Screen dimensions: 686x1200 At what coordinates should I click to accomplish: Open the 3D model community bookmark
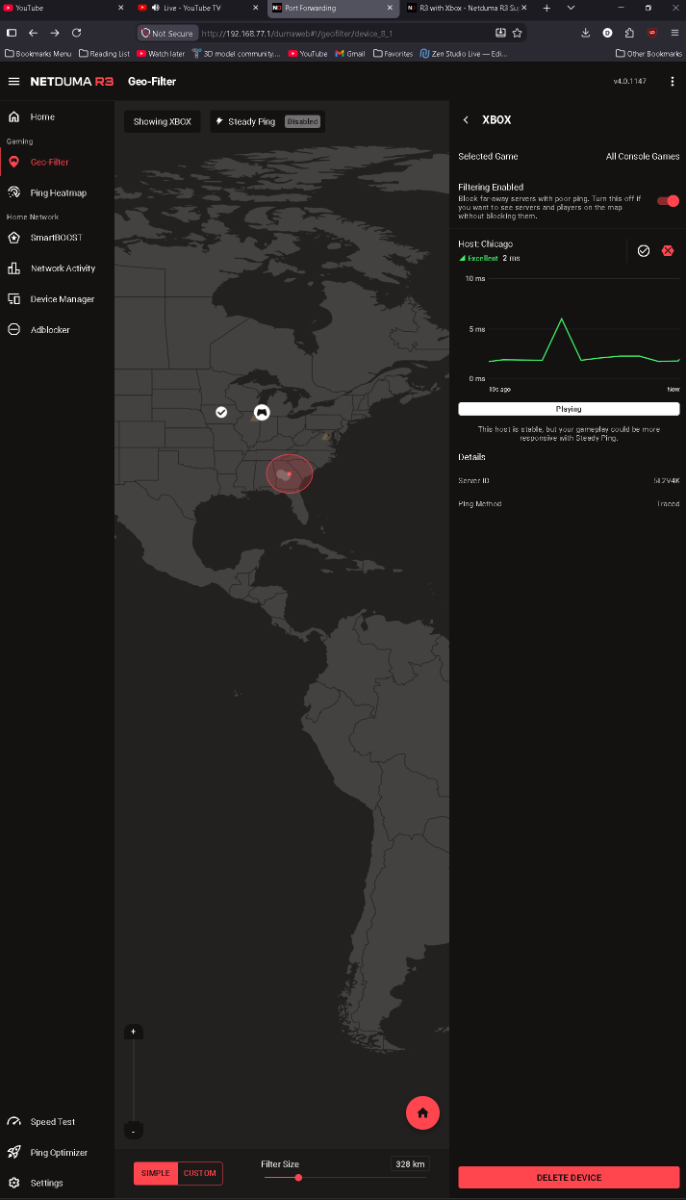click(237, 54)
